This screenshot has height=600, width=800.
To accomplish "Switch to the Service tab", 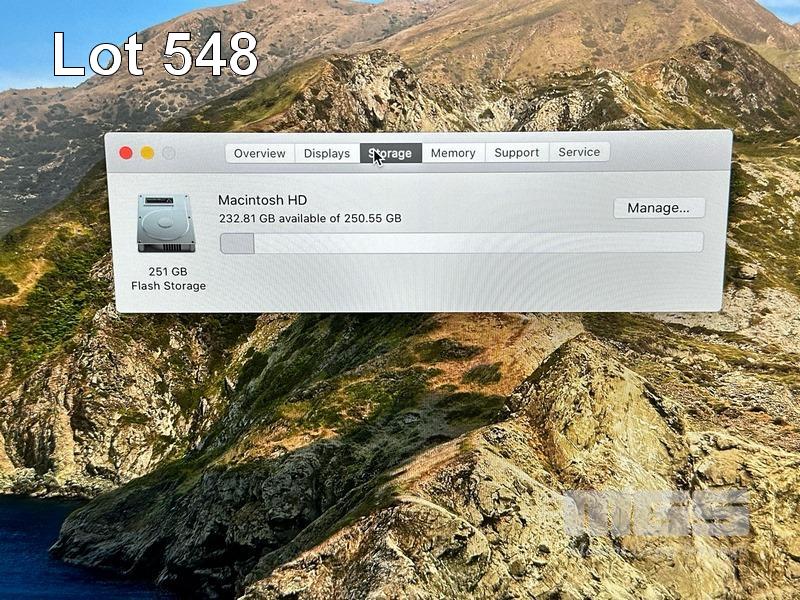I will (579, 153).
